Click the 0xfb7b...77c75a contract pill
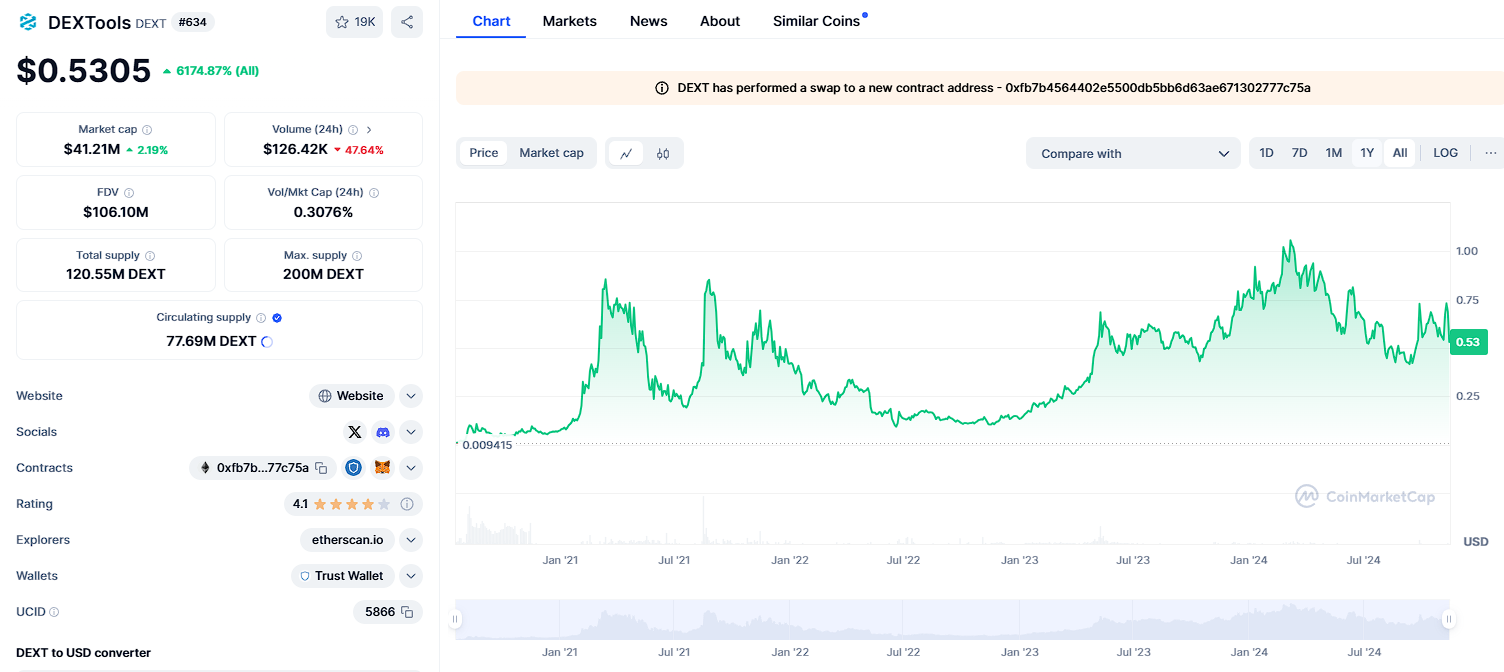Viewport: 1504px width, 672px height. (x=263, y=468)
